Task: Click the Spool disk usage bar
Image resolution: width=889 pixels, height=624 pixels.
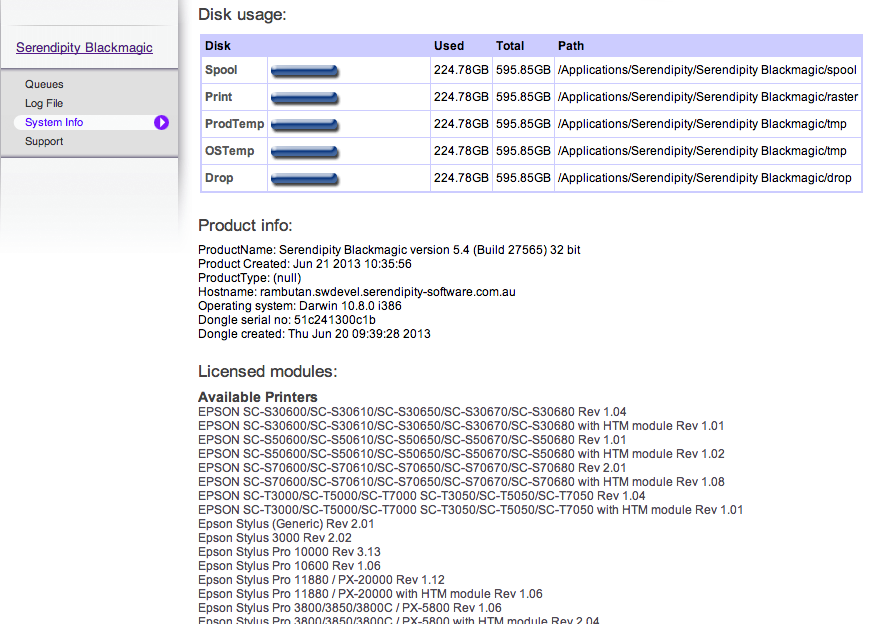Action: [305, 71]
